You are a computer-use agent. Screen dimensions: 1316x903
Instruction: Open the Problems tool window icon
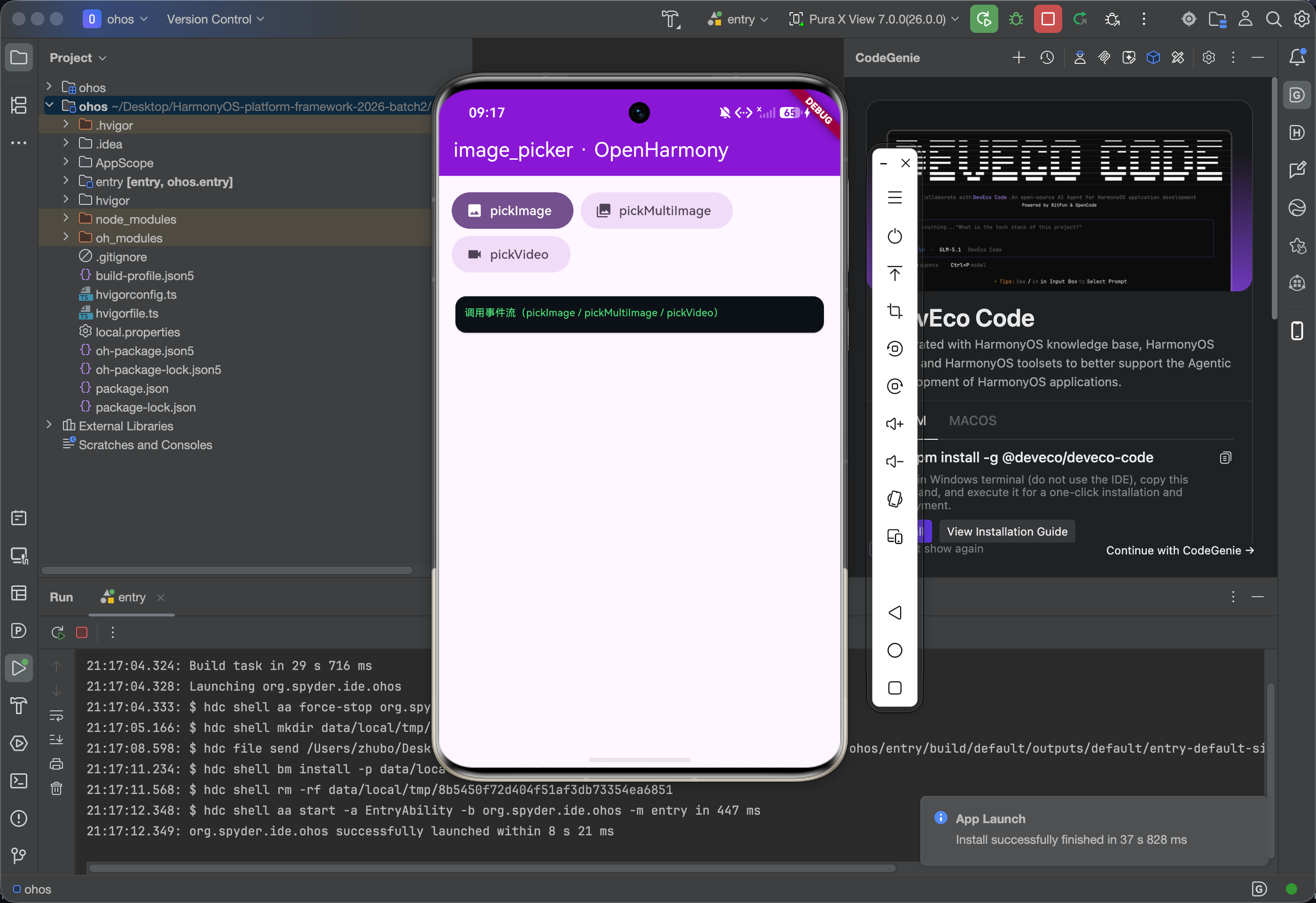click(x=19, y=818)
